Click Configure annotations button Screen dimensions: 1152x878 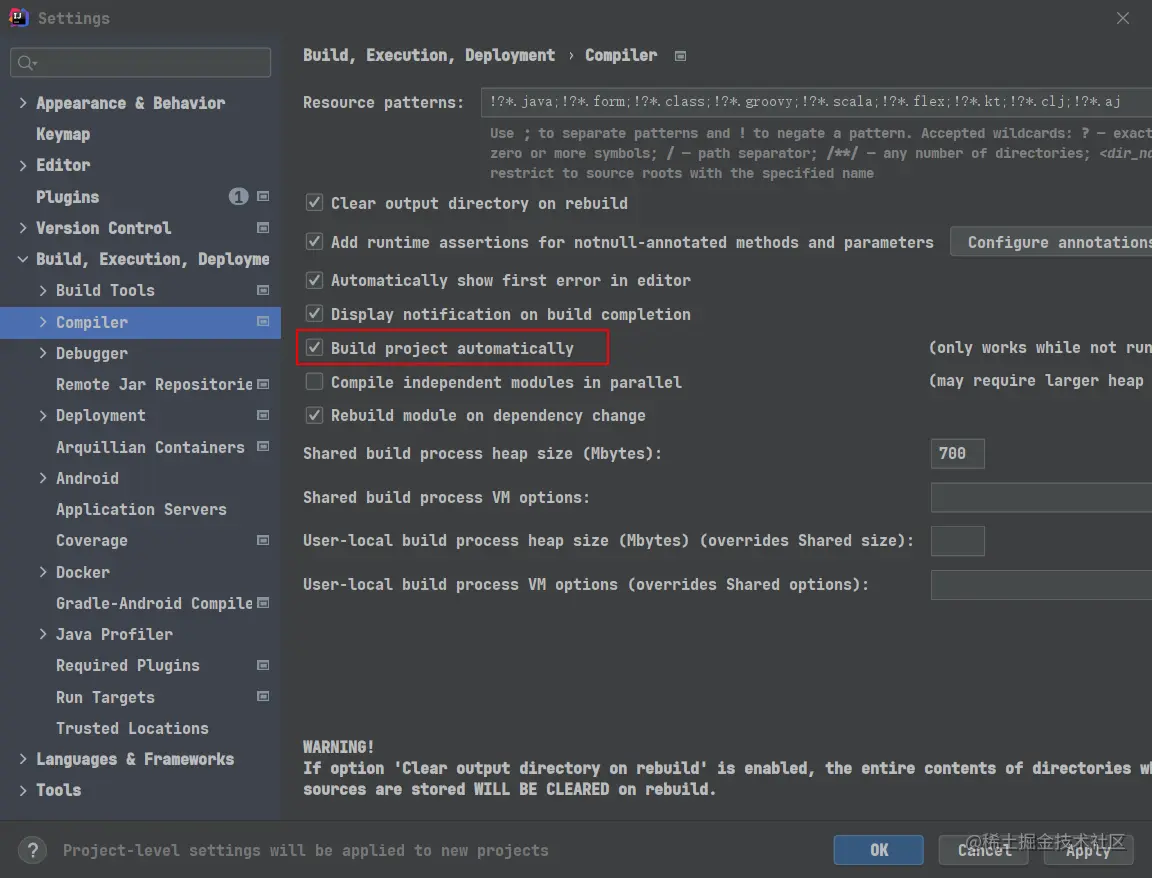click(x=1052, y=242)
